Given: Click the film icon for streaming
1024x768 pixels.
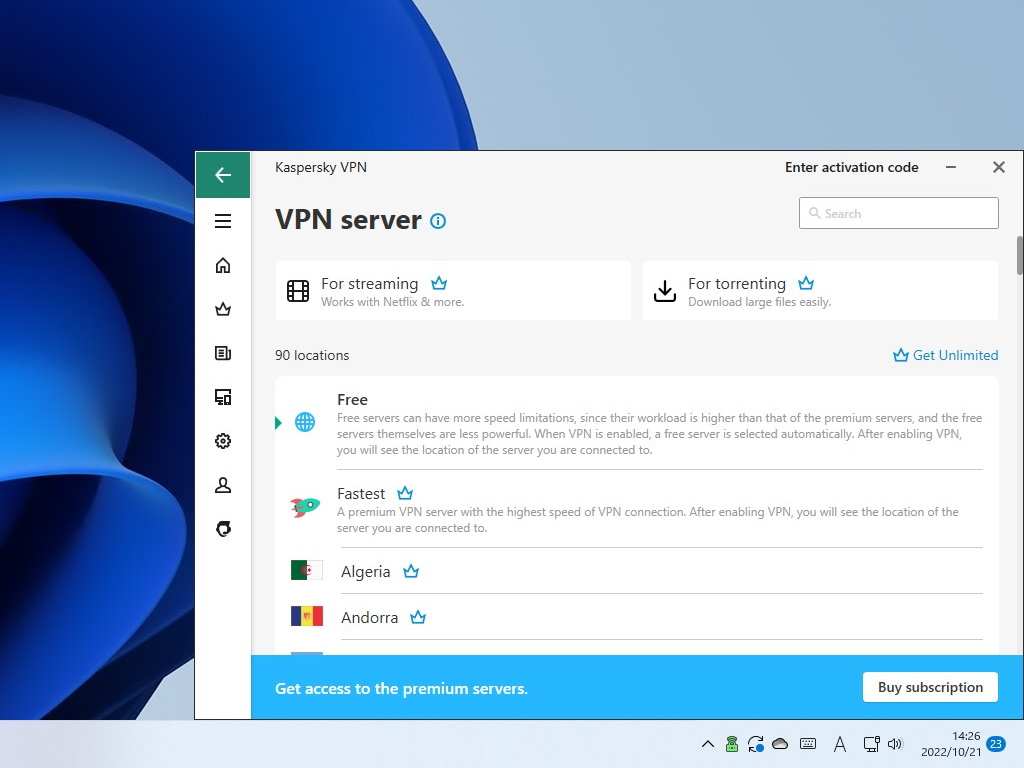Looking at the screenshot, I should point(298,291).
